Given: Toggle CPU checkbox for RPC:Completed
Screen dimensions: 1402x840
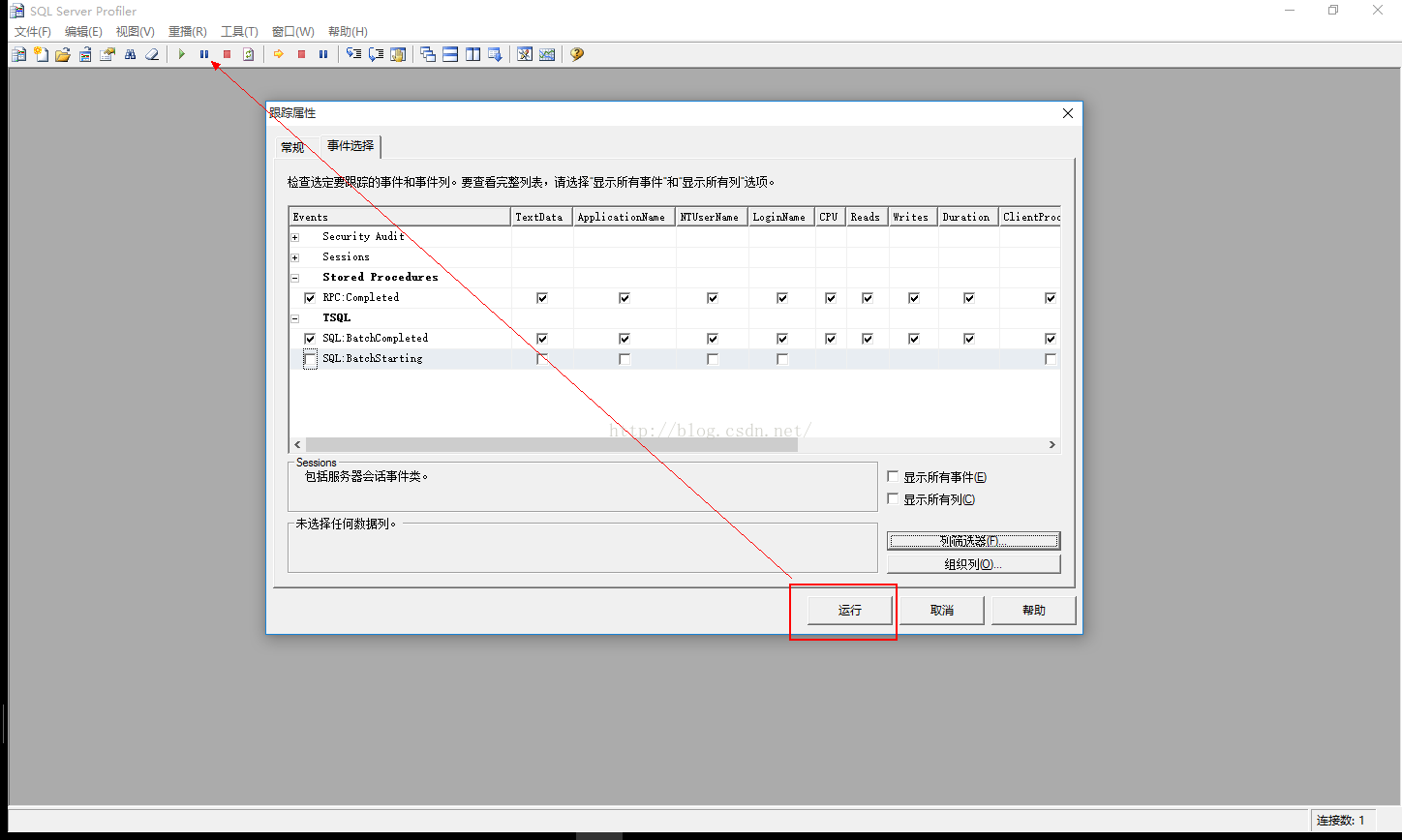Looking at the screenshot, I should click(x=831, y=298).
